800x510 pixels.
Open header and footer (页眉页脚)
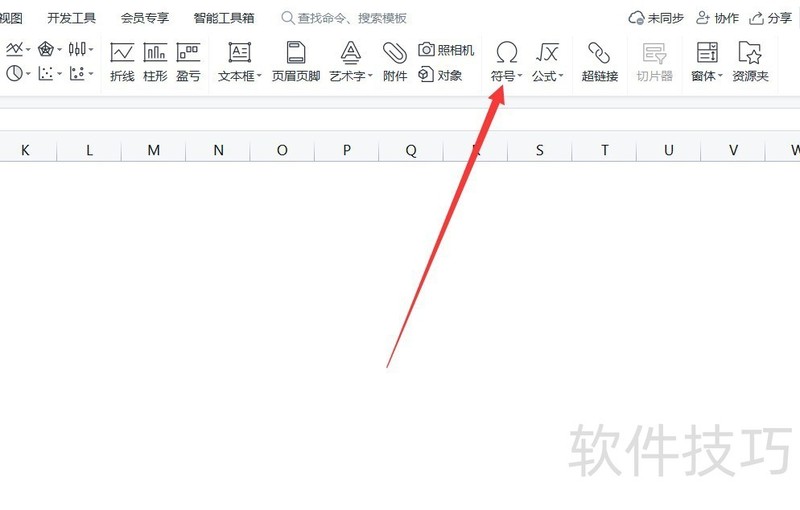pyautogui.click(x=296, y=62)
